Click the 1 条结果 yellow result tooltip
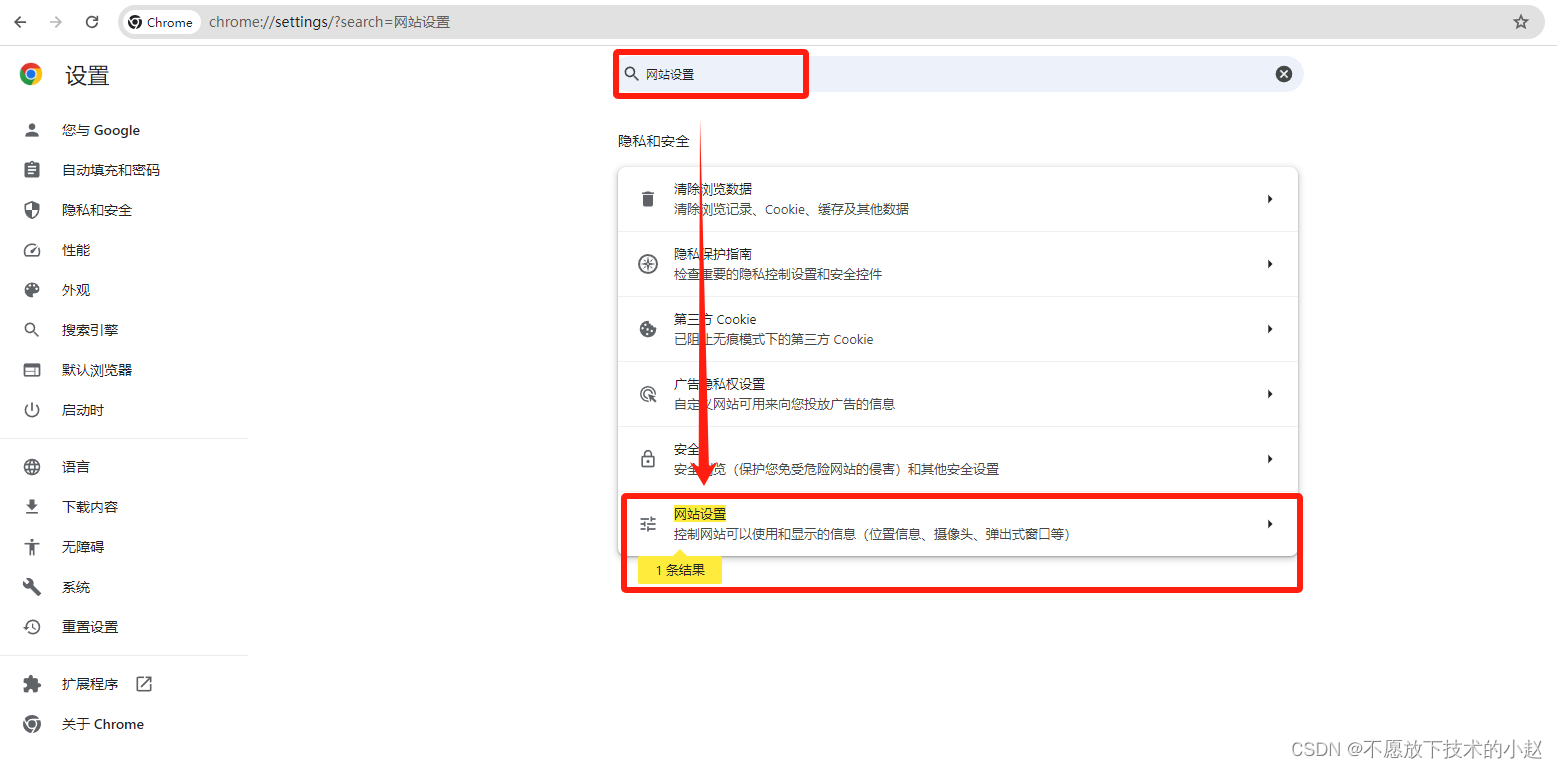The height and width of the screenshot is (769, 1557). pos(680,570)
